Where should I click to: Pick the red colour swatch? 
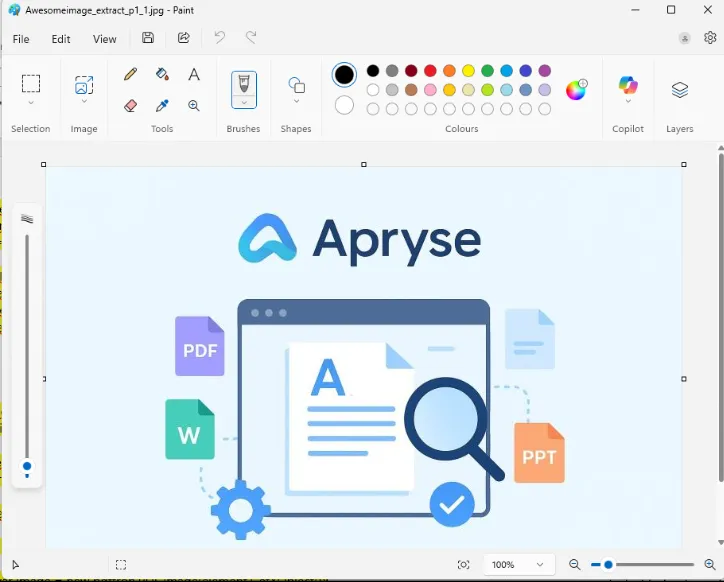coord(430,71)
